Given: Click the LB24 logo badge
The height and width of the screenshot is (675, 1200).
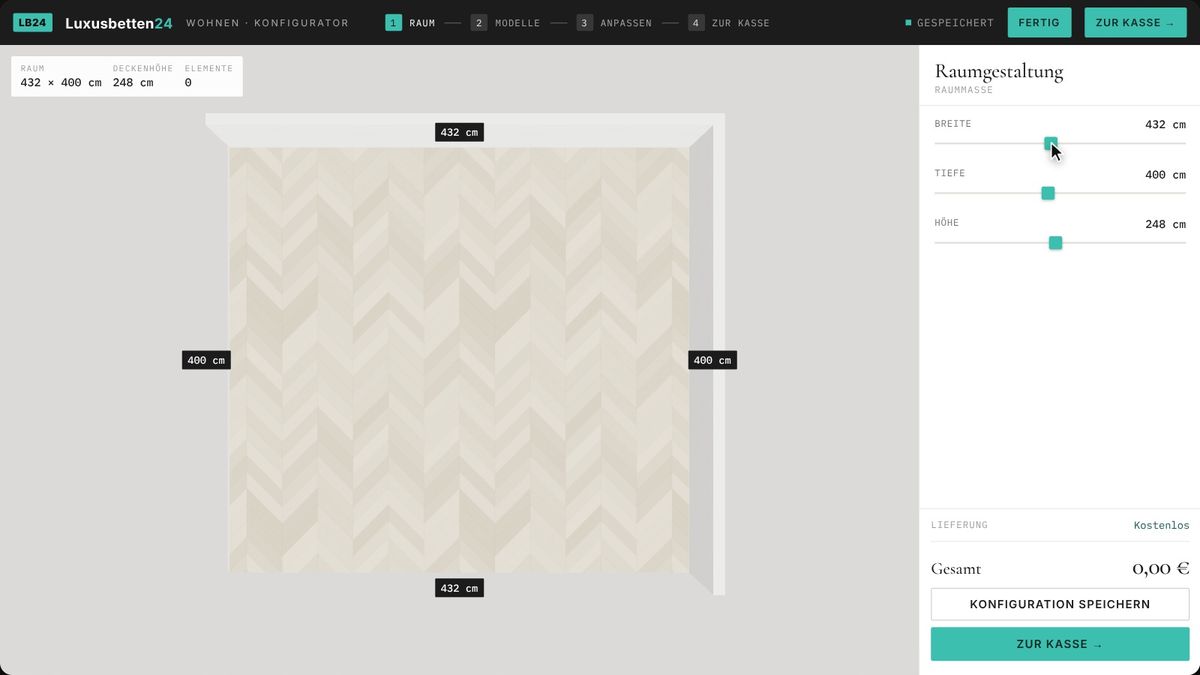Looking at the screenshot, I should [x=33, y=22].
